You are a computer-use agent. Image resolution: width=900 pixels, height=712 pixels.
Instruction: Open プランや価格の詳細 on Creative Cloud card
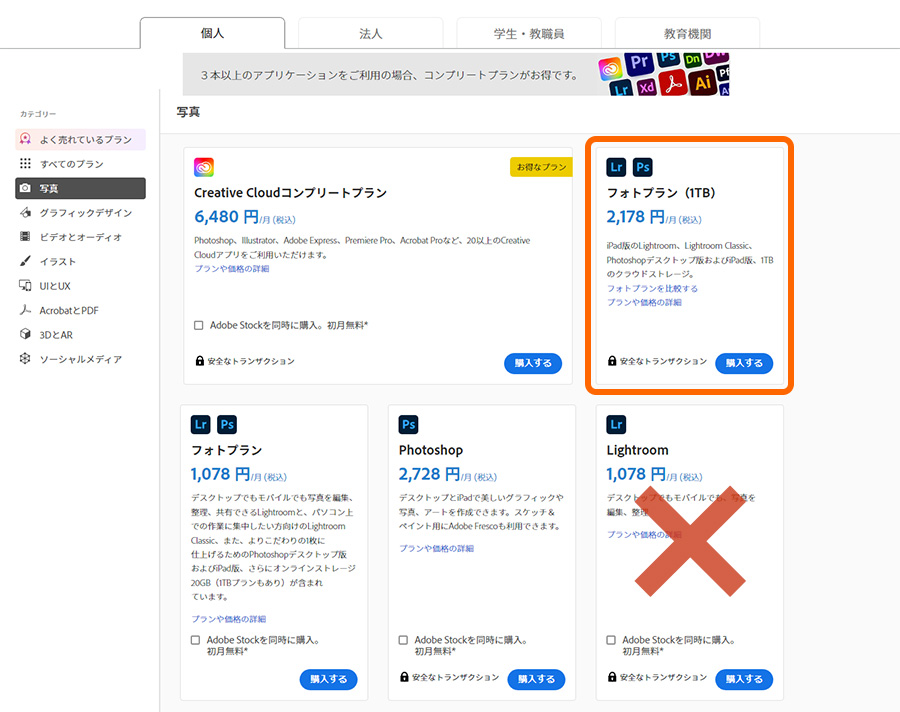232,269
